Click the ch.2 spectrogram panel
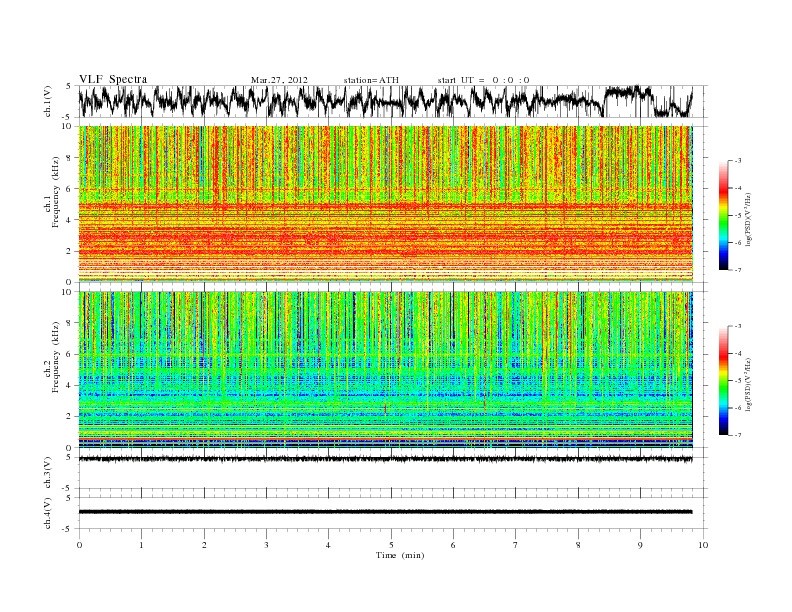The height and width of the screenshot is (612, 792). 385,370
